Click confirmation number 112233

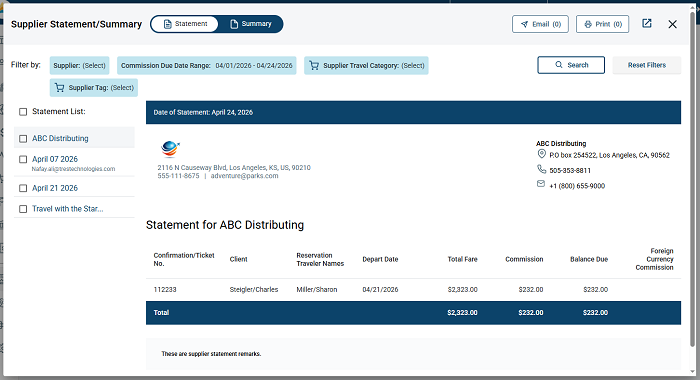tap(165, 290)
